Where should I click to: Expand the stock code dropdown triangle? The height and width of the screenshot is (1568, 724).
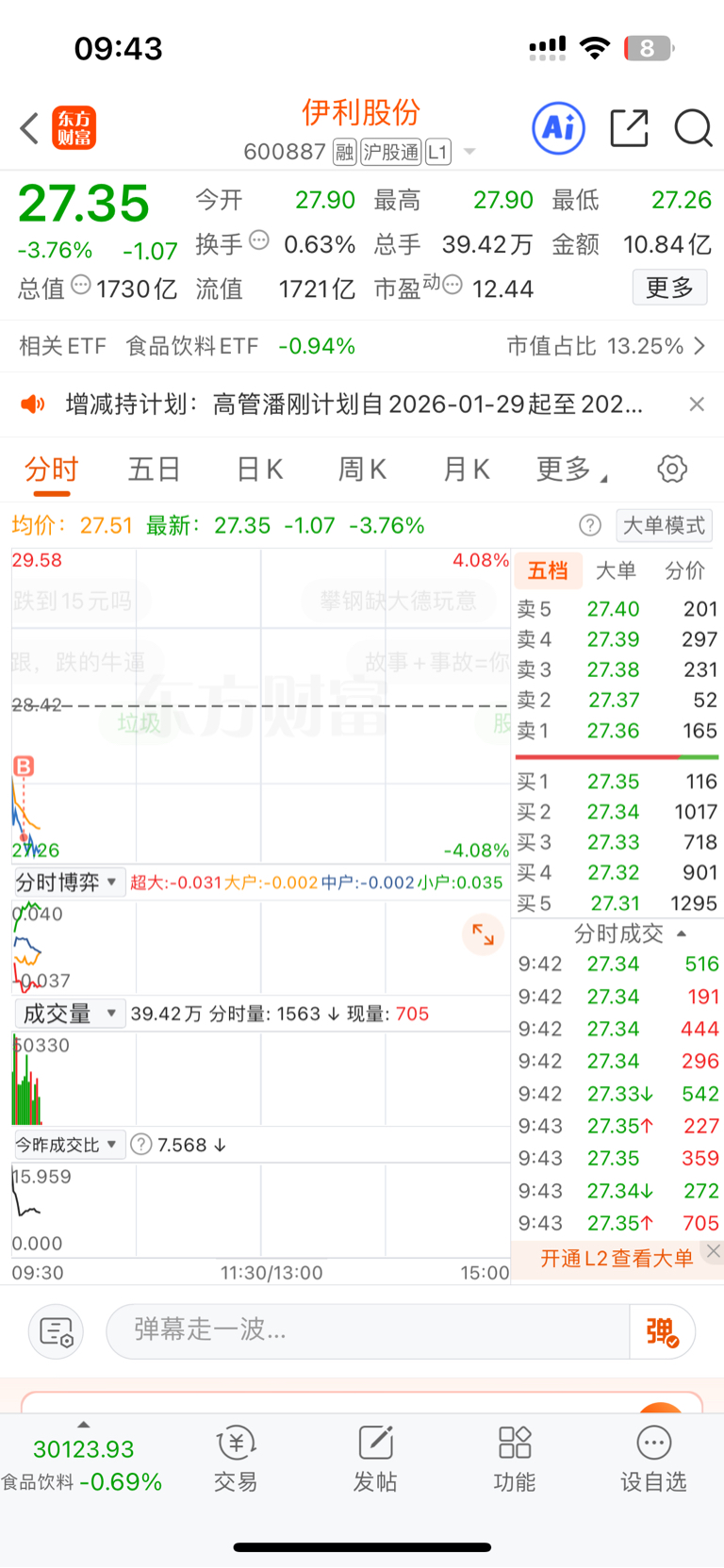469,152
